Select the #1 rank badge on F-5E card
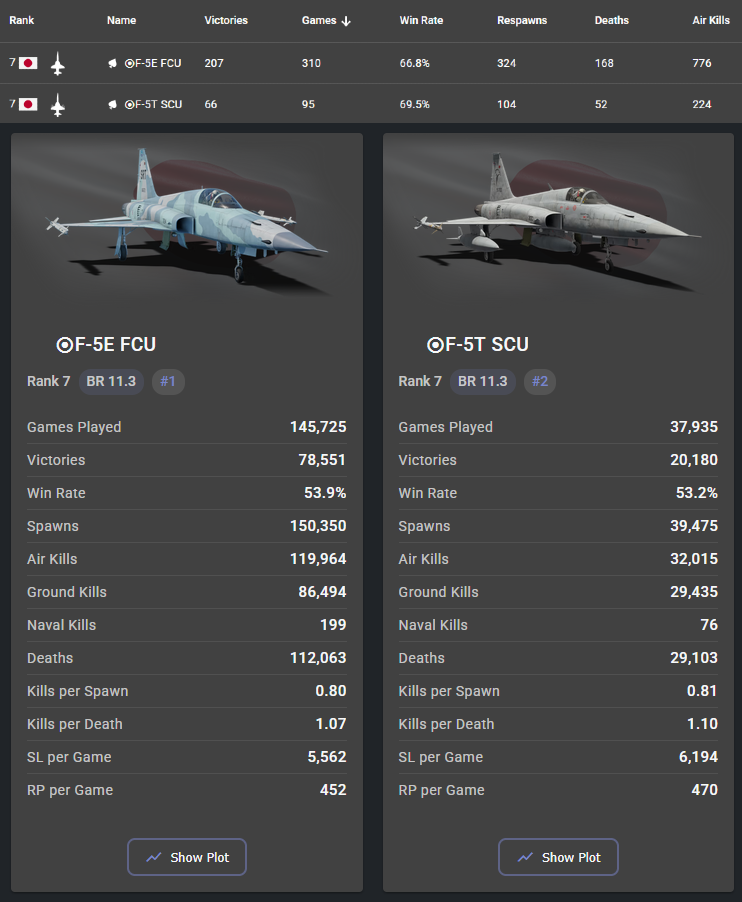Viewport: 742px width, 902px height. click(x=168, y=381)
